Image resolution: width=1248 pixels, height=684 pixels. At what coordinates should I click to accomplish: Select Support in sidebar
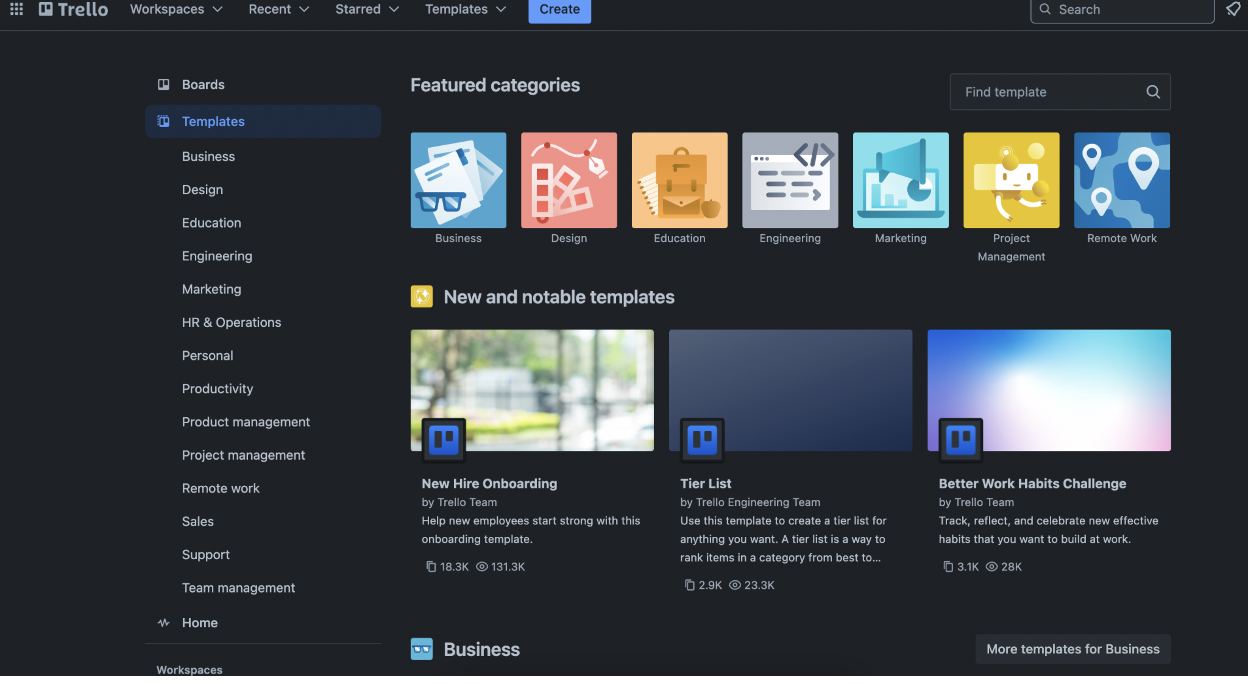pyautogui.click(x=206, y=555)
